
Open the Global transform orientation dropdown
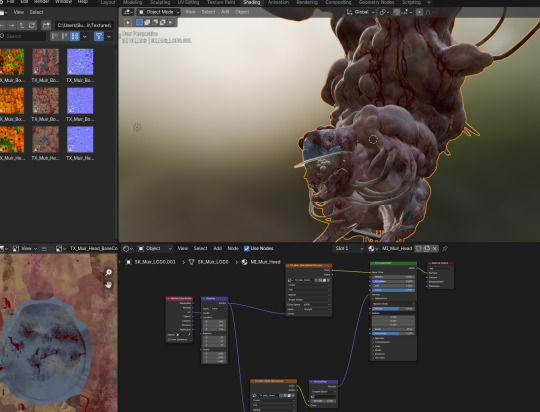[360, 12]
